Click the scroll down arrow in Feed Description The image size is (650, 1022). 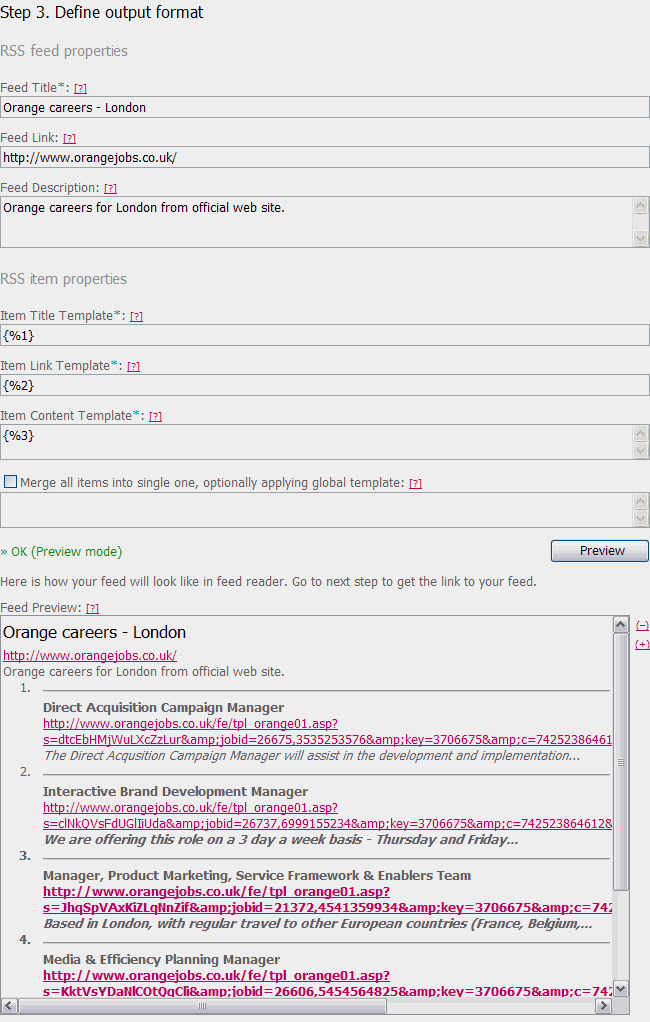click(x=640, y=239)
